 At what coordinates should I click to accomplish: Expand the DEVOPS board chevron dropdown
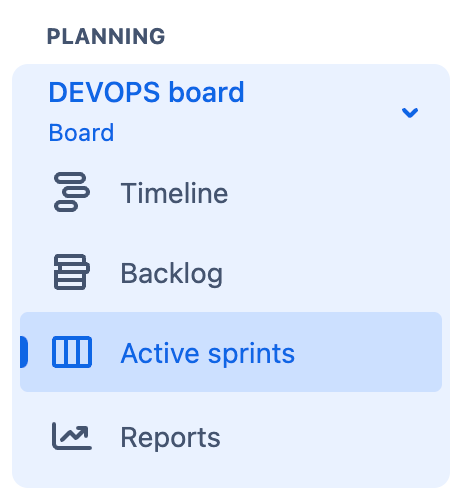point(410,113)
